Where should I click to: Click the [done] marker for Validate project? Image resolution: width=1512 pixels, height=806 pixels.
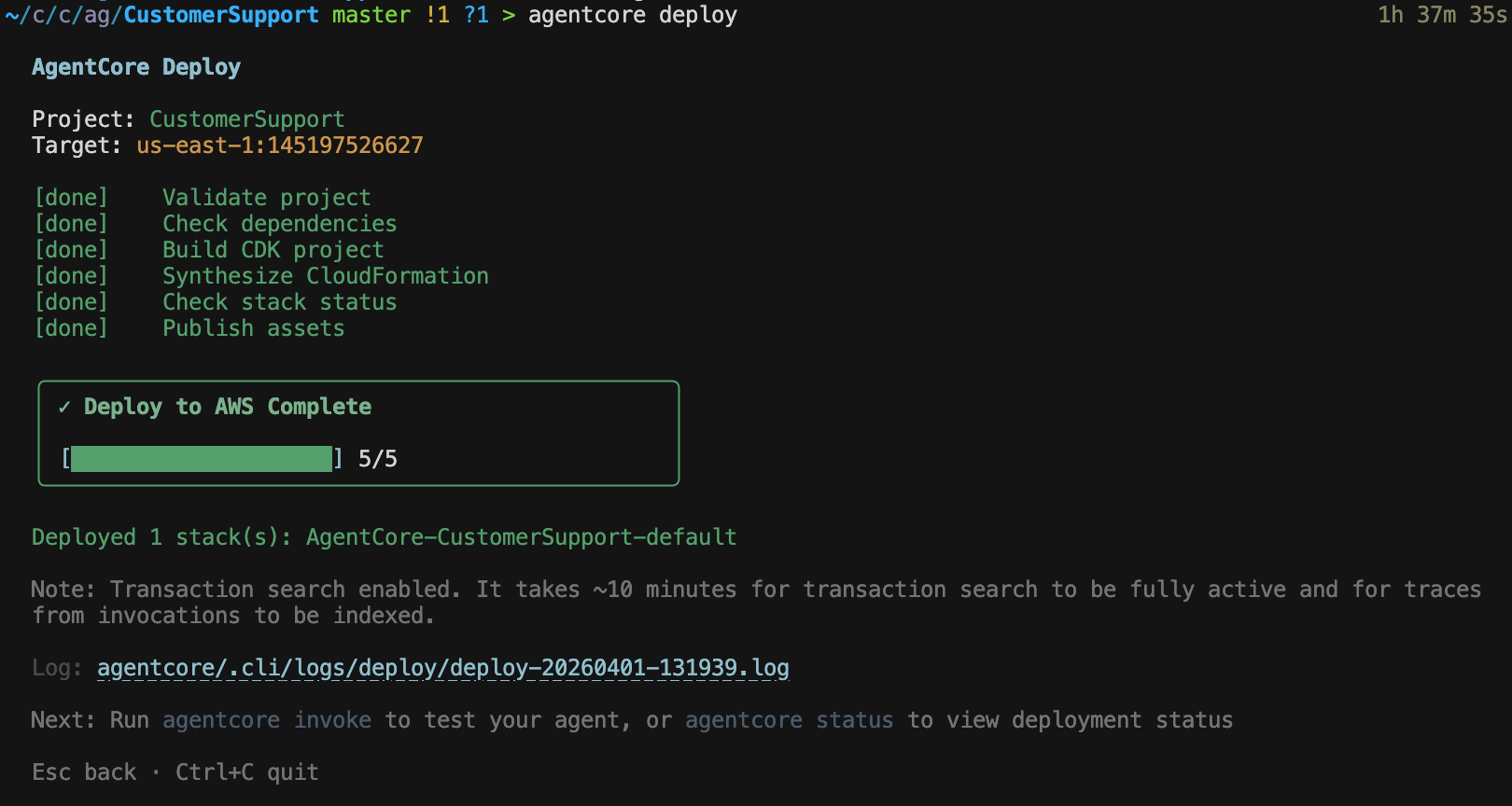click(x=71, y=198)
